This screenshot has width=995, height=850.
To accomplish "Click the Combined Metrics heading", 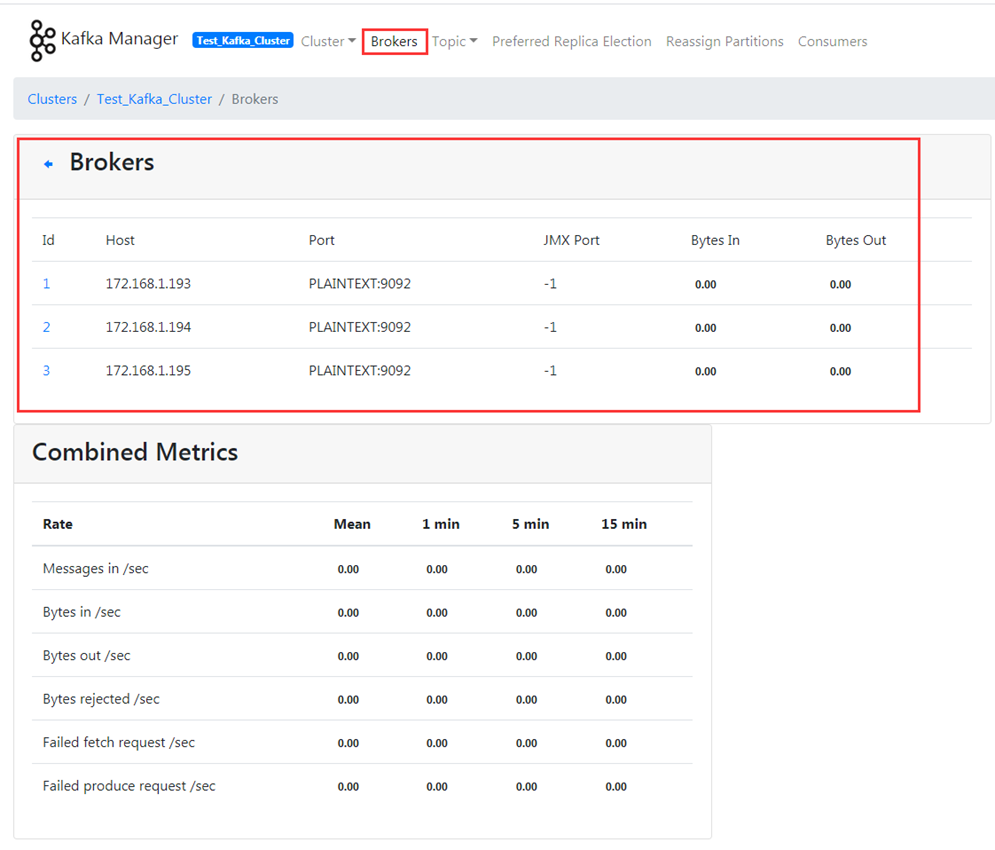I will point(135,452).
